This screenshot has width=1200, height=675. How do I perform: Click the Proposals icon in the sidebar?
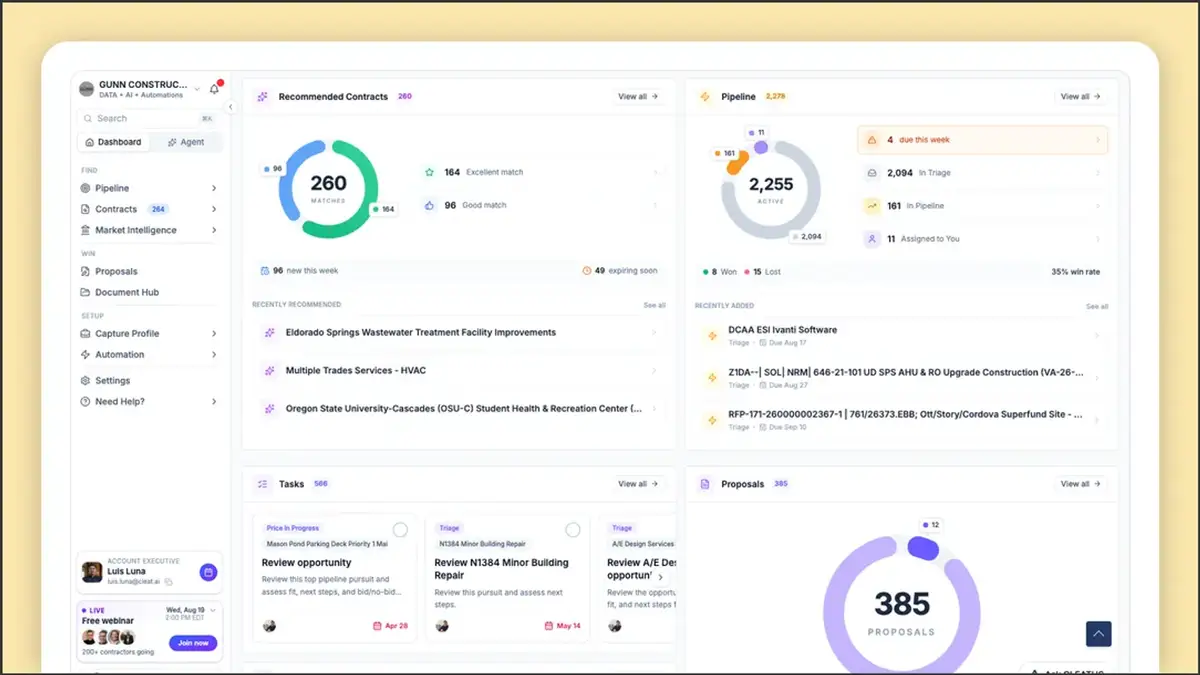click(86, 271)
